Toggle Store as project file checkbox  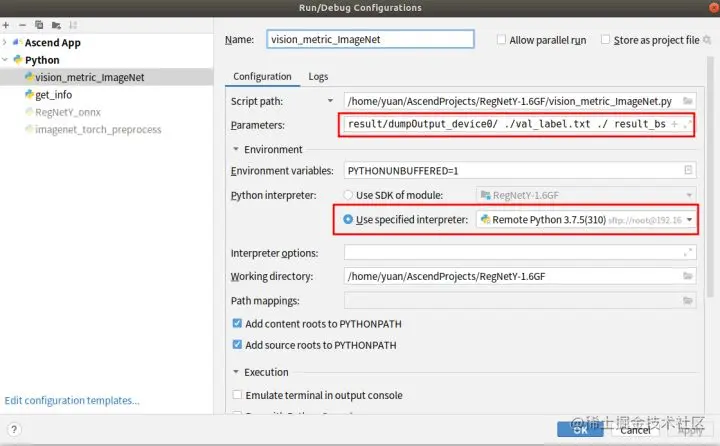[x=606, y=40]
